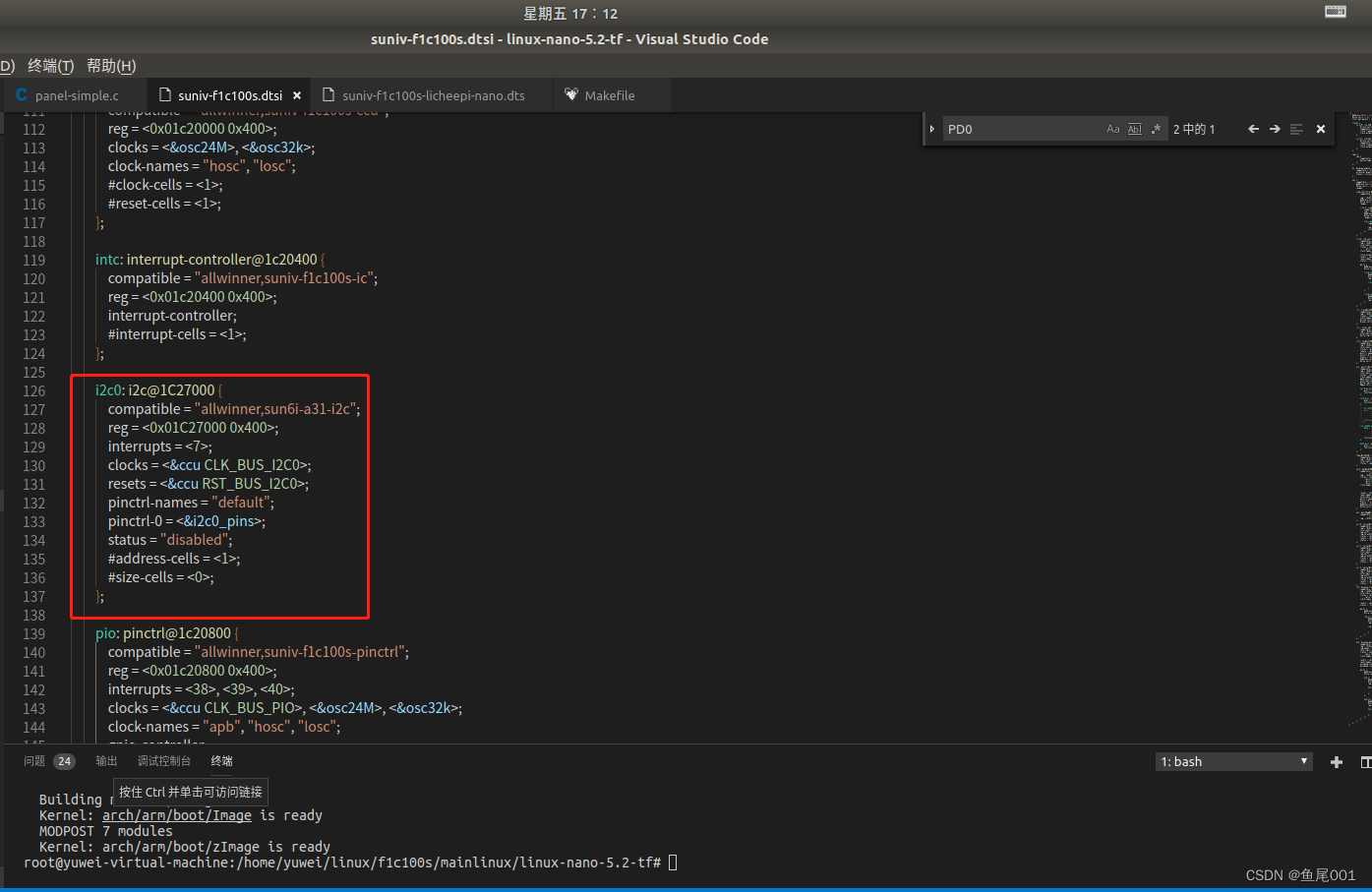Image resolution: width=1372 pixels, height=892 pixels.
Task: Toggle whole word matching in find widget
Action: (x=1134, y=129)
